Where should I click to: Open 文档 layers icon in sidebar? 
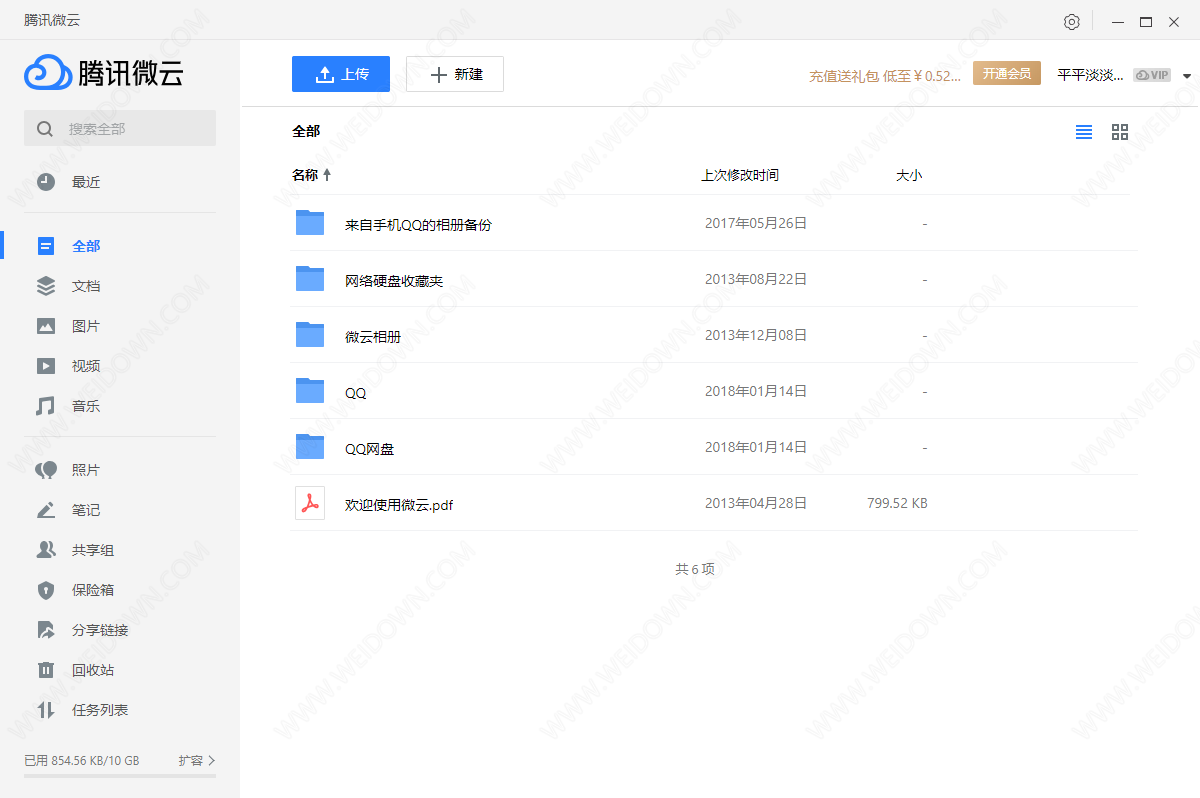(x=46, y=286)
